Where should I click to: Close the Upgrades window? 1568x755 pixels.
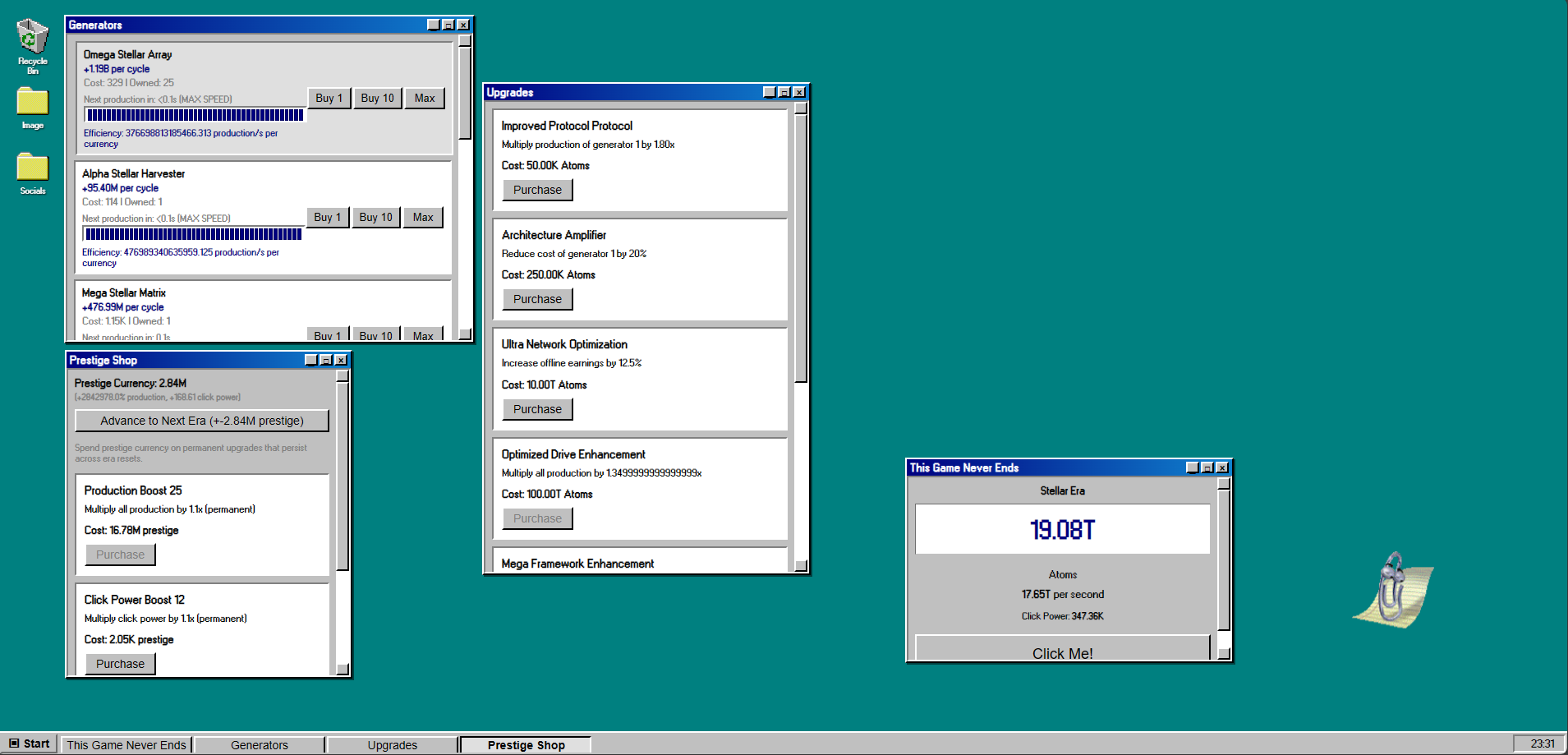[x=799, y=92]
